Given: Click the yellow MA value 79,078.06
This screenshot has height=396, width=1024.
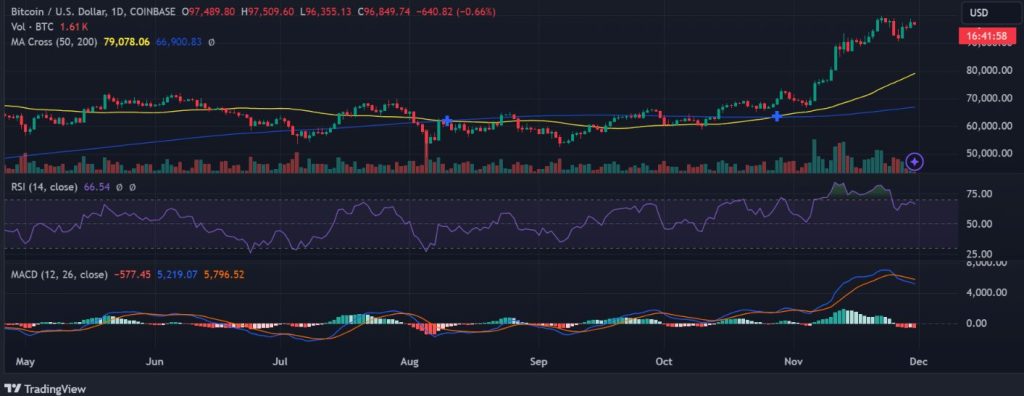Looking at the screenshot, I should pos(127,42).
